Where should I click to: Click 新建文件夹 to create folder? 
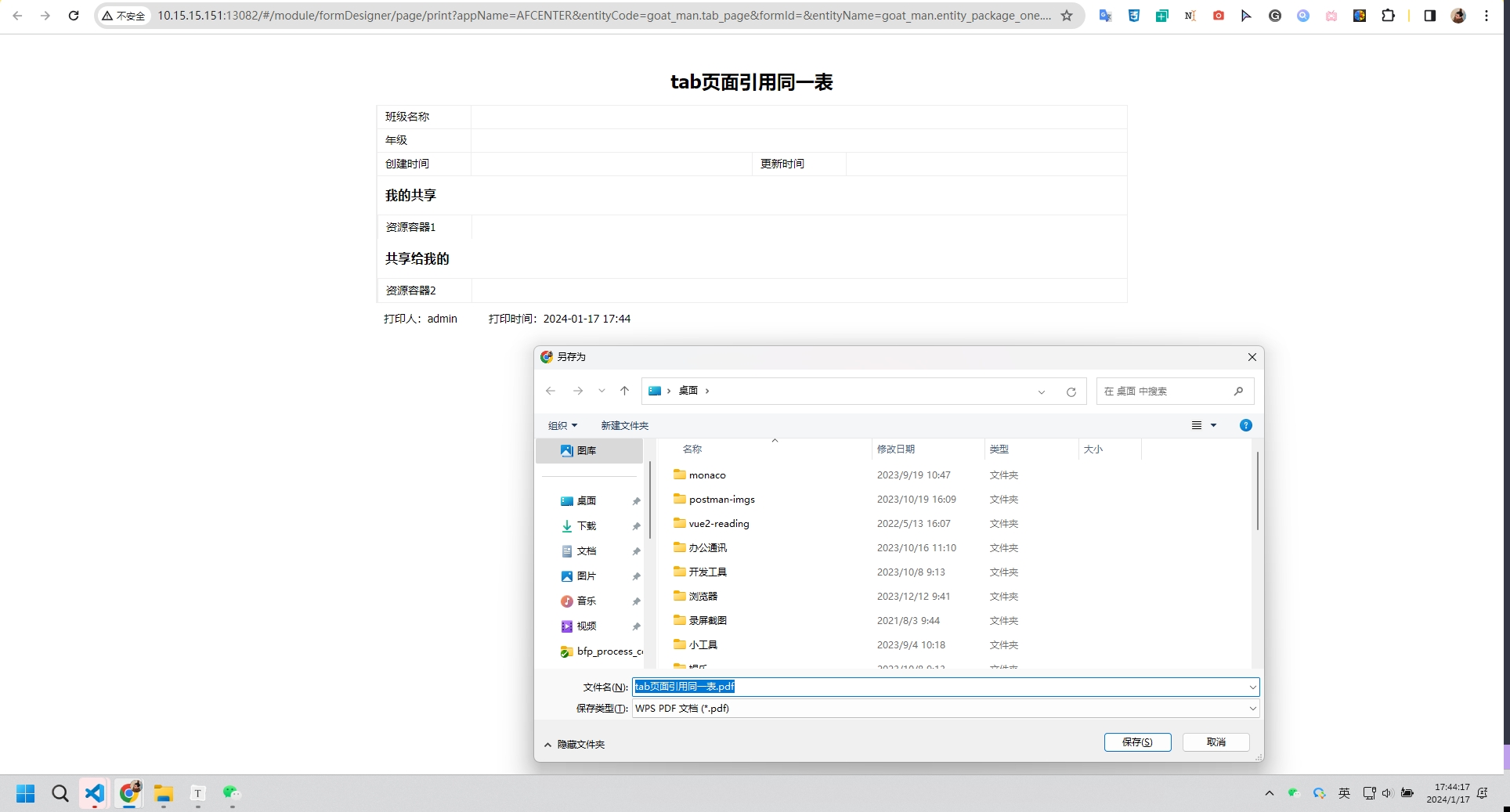pyautogui.click(x=624, y=425)
